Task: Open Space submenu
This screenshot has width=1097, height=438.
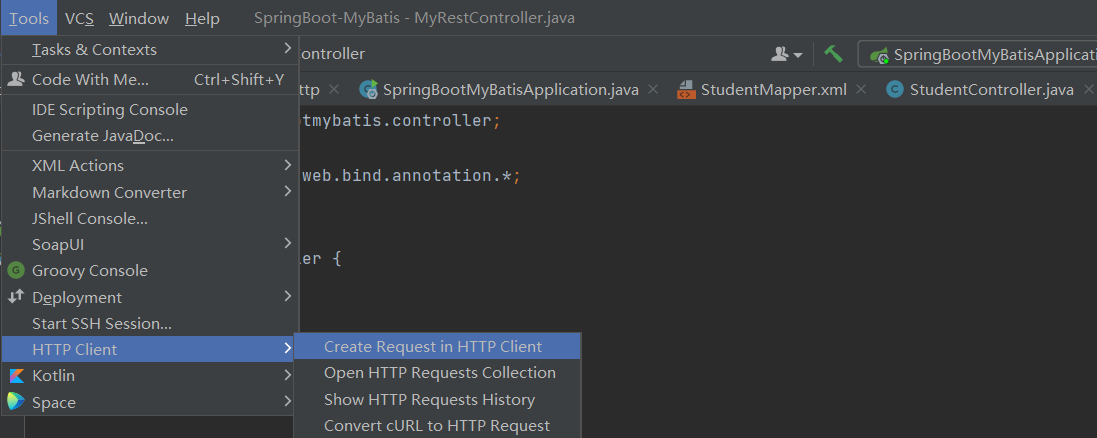Action: (x=150, y=402)
